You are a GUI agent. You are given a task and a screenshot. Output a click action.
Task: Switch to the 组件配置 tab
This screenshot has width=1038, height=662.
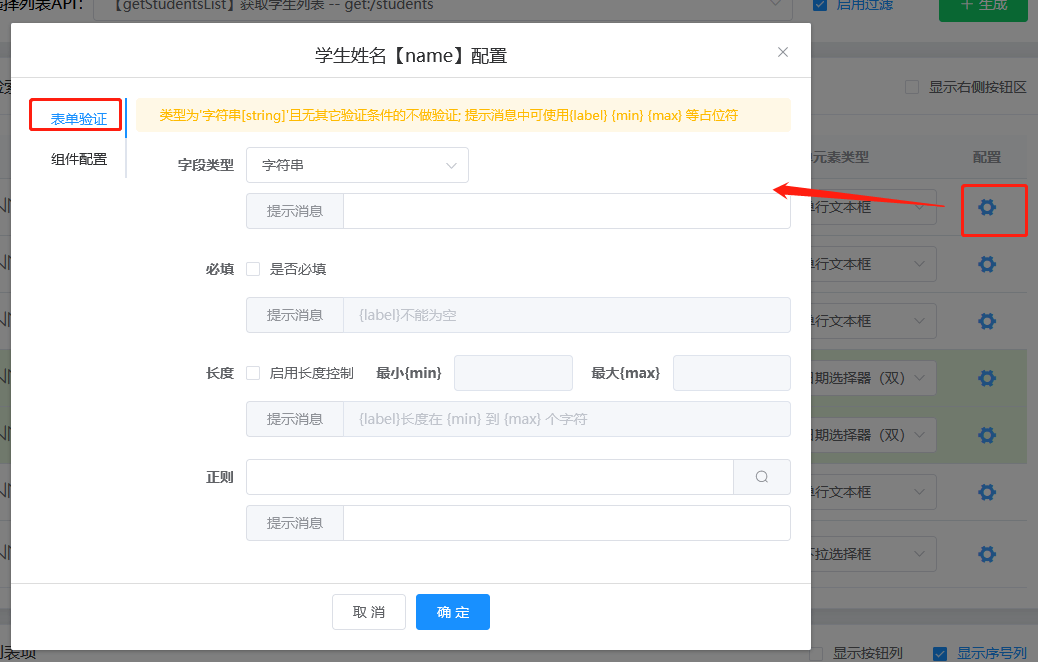point(79,159)
